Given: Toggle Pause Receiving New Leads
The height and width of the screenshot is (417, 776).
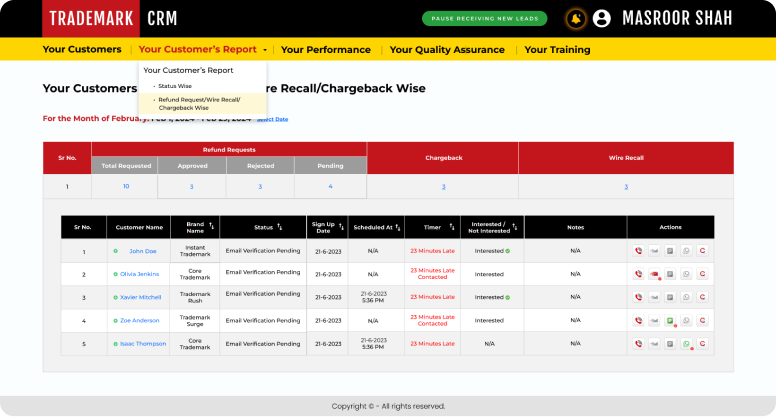Looking at the screenshot, I should click(x=486, y=18).
